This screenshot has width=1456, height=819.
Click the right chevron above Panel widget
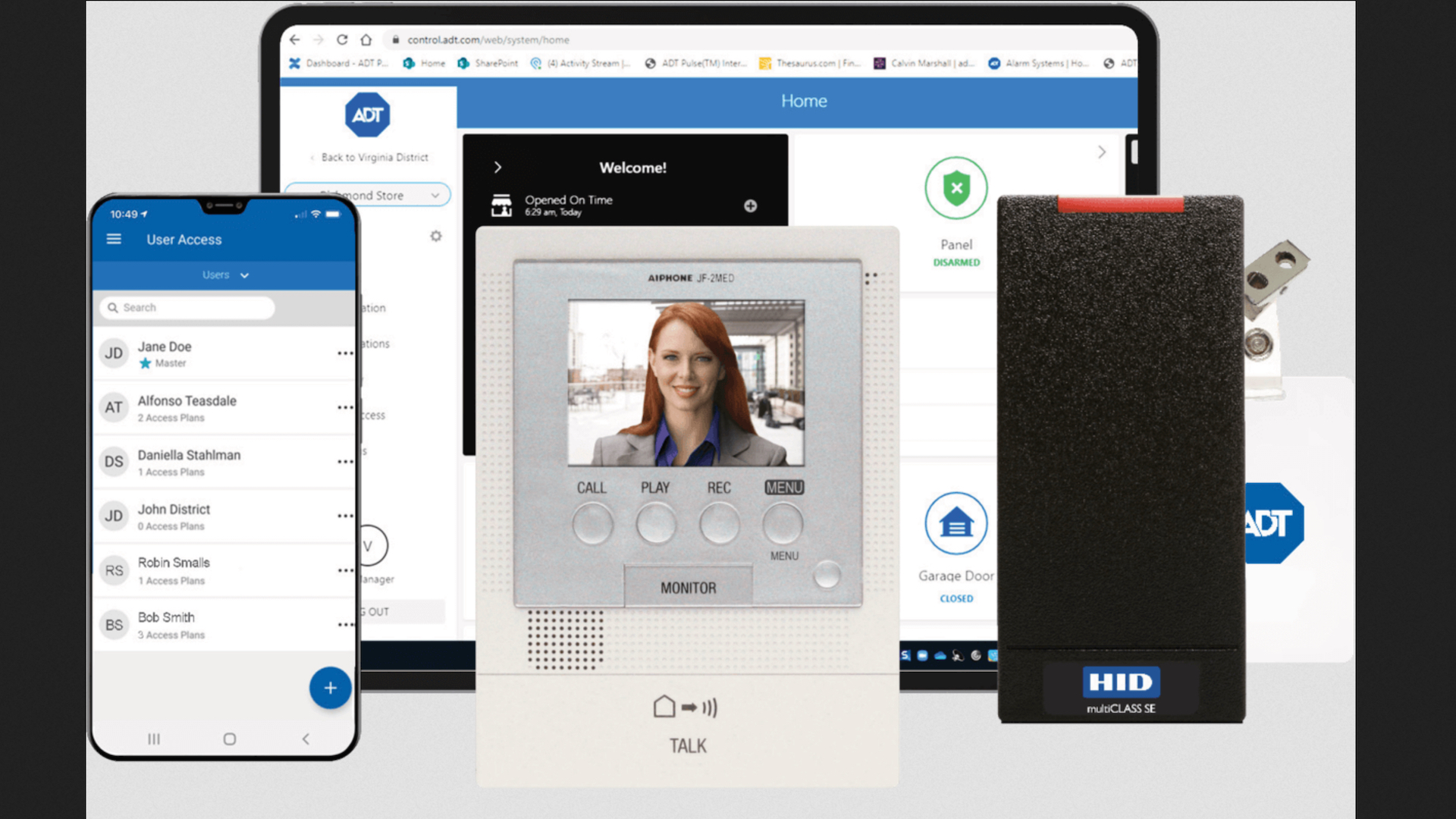pyautogui.click(x=1101, y=152)
